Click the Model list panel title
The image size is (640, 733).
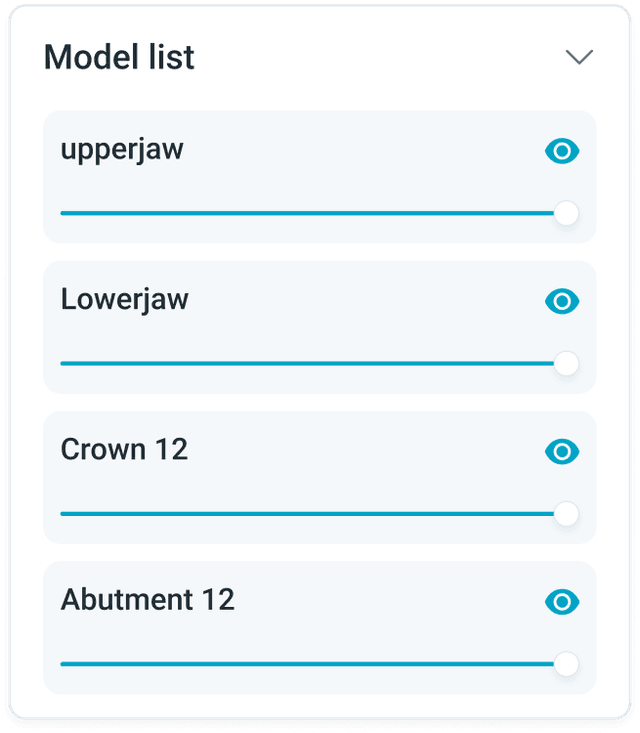[x=119, y=57]
